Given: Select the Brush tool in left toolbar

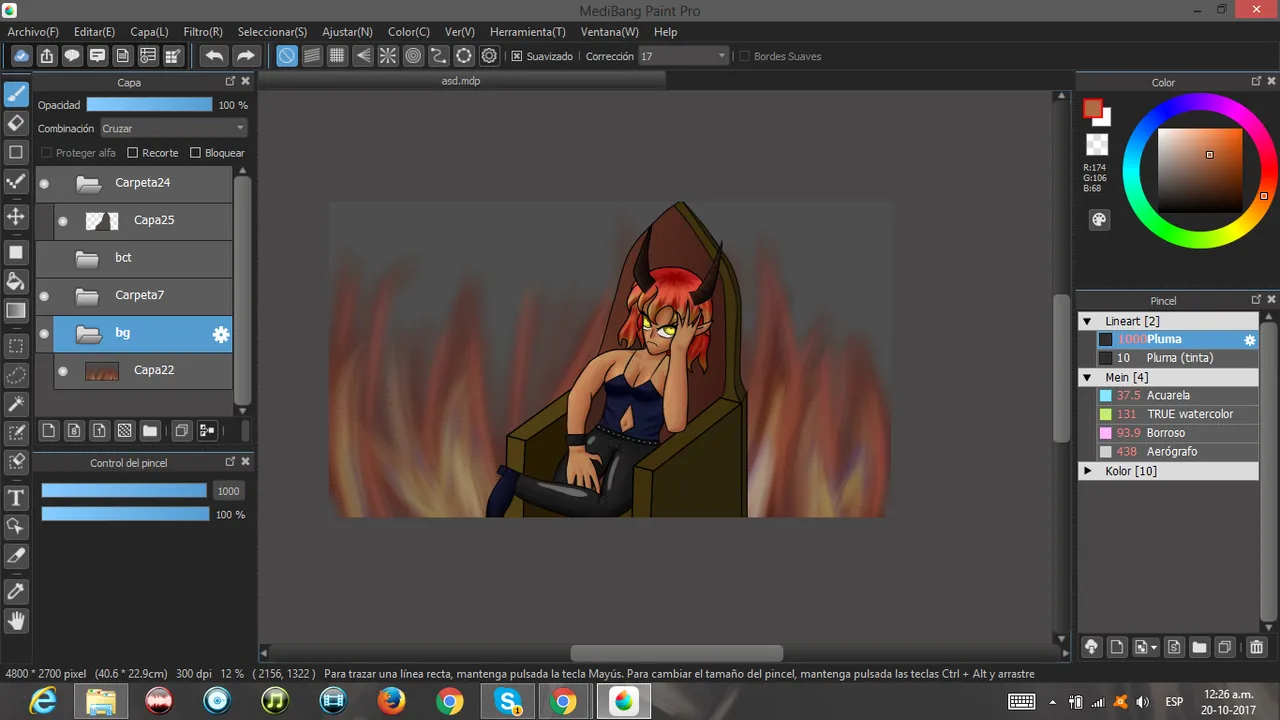Looking at the screenshot, I should 16,94.
